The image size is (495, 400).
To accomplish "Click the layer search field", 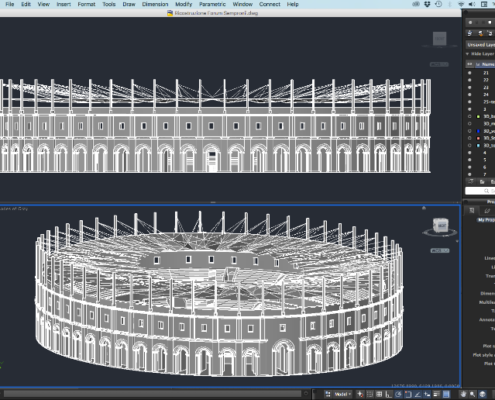I will (480, 191).
